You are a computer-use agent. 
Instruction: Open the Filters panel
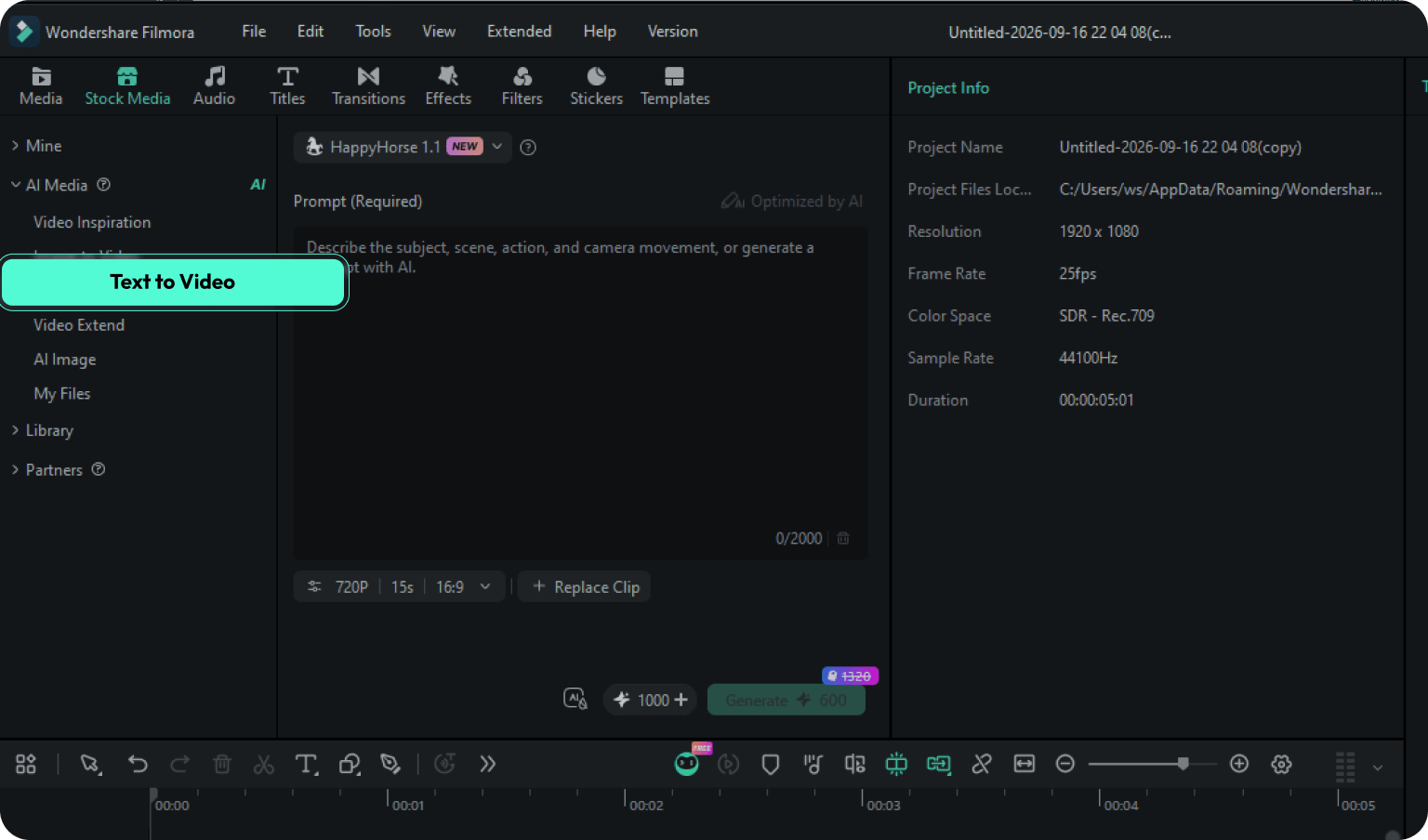[522, 86]
